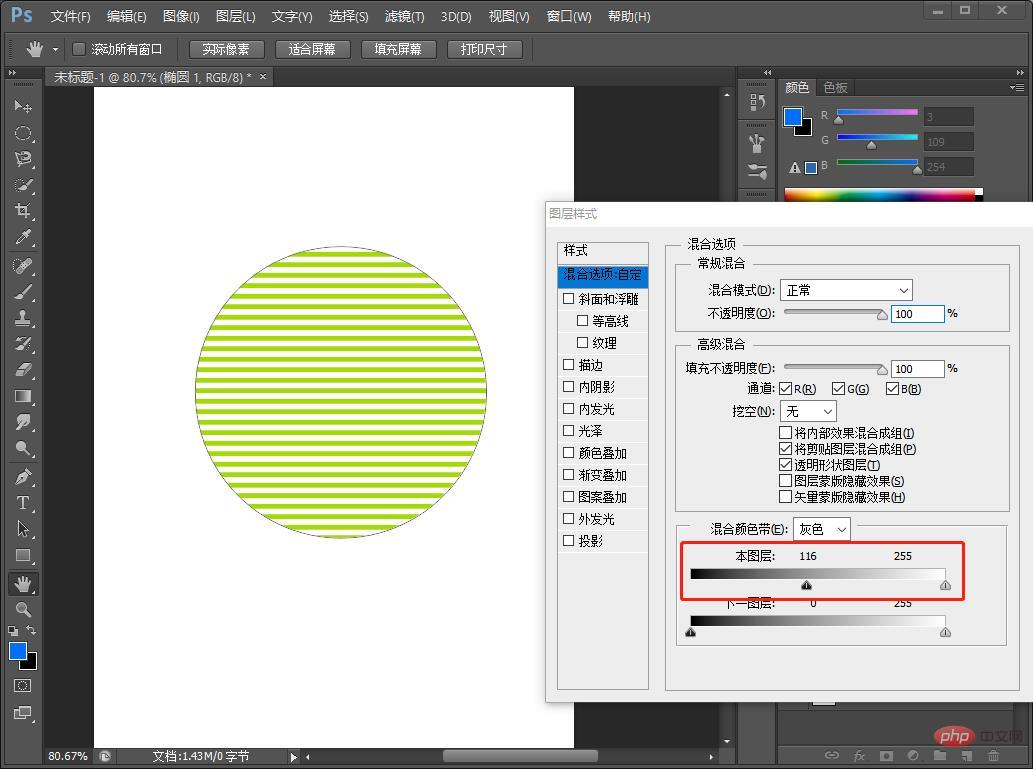Select the Gradient tool

tap(22, 397)
